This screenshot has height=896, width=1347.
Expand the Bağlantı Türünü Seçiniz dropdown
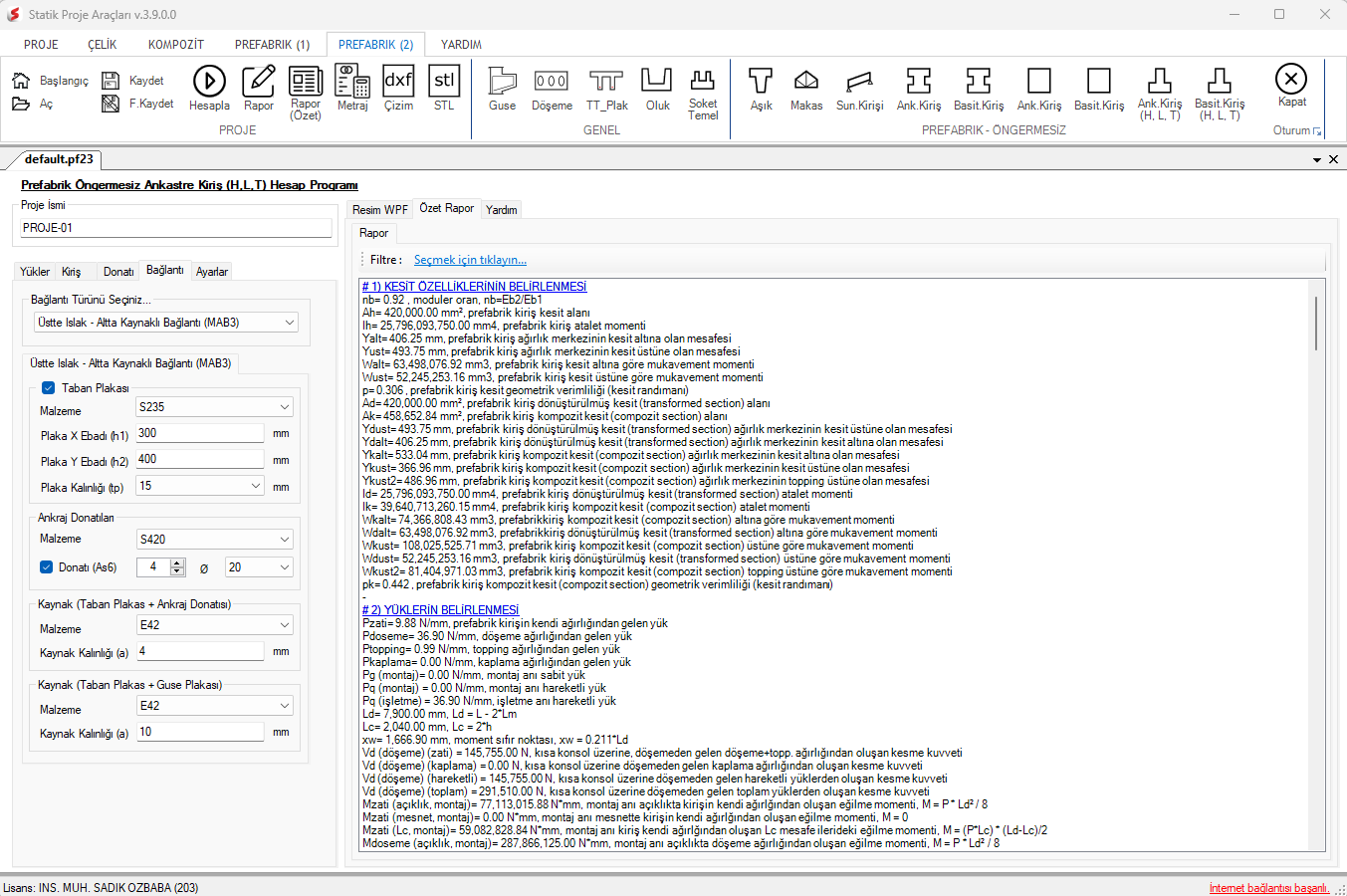tap(165, 323)
